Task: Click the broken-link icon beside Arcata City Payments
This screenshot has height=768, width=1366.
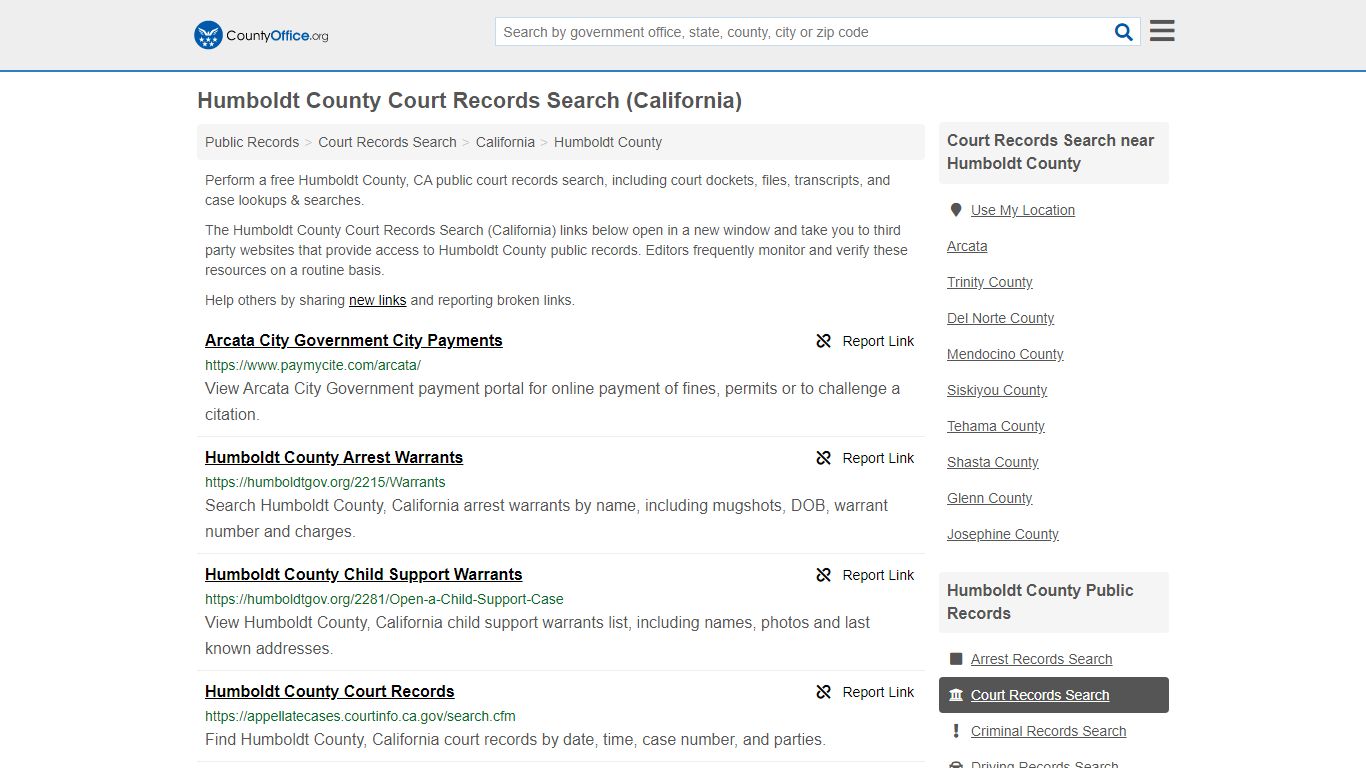Action: coord(824,341)
